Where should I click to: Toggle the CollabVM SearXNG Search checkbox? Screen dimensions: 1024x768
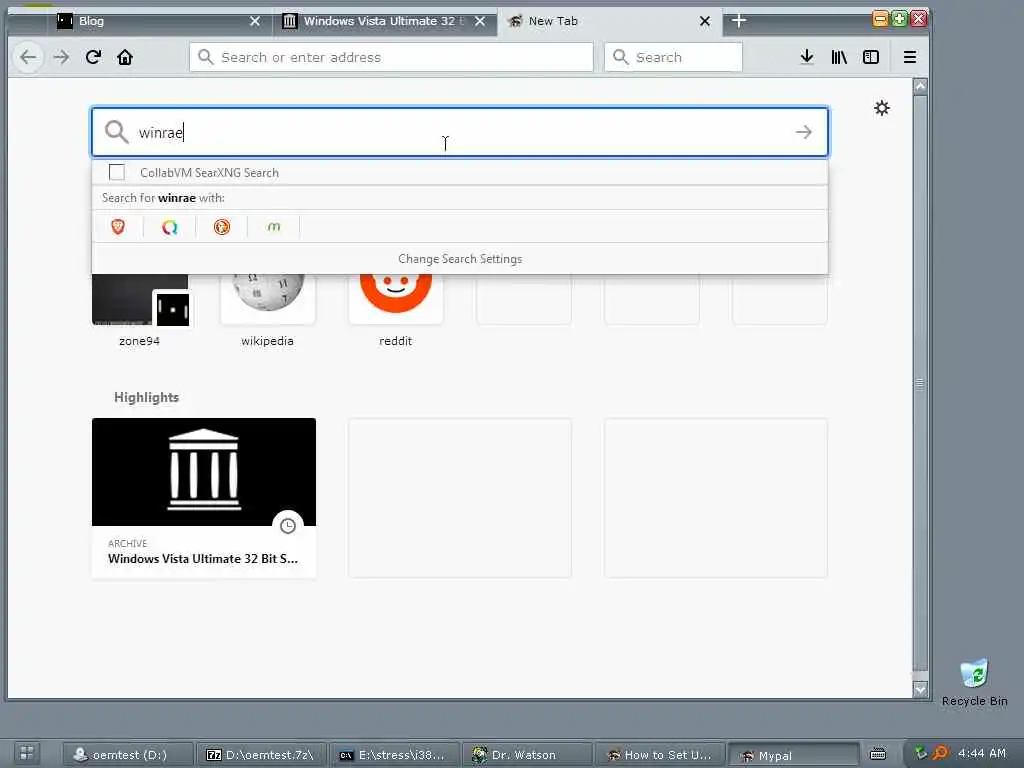click(117, 172)
